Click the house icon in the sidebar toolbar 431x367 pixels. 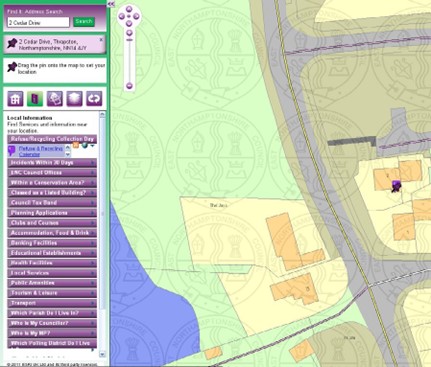pos(15,99)
